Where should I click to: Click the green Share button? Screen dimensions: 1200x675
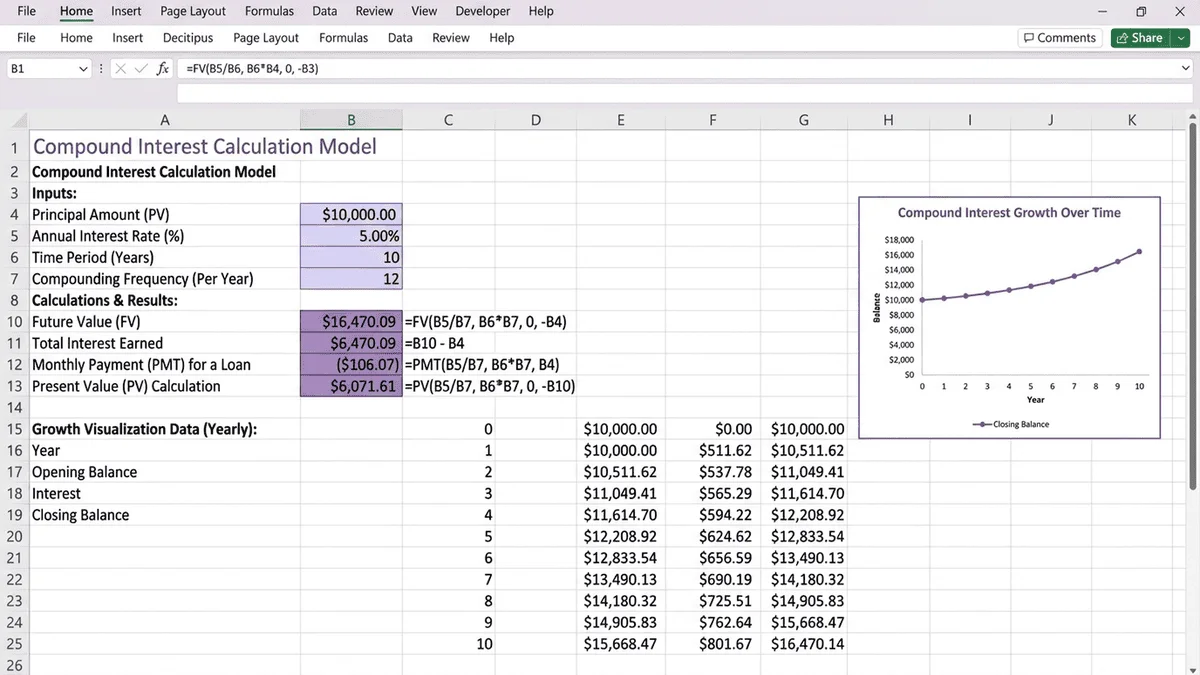1140,38
